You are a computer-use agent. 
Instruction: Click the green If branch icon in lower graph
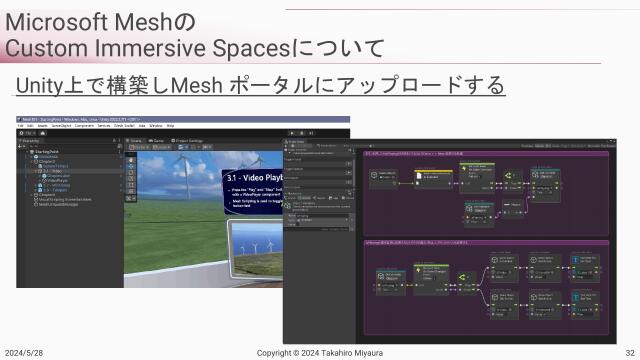click(x=462, y=278)
